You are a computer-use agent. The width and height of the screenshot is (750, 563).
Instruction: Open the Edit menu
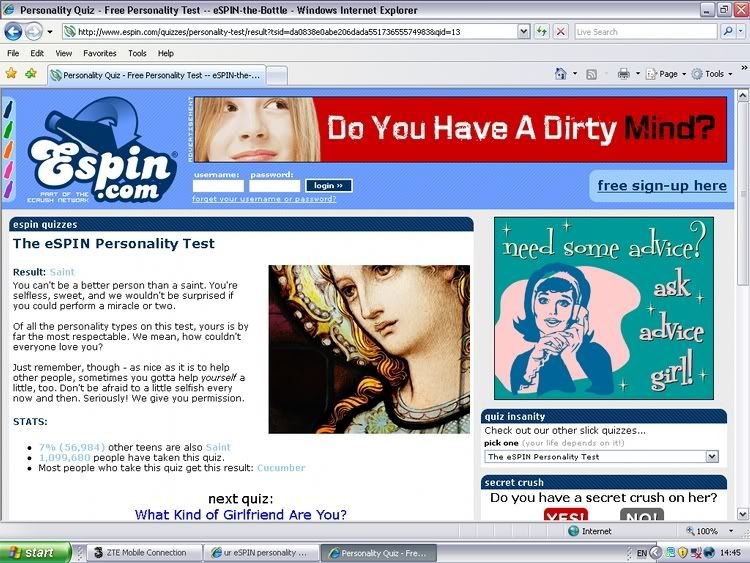tap(37, 53)
